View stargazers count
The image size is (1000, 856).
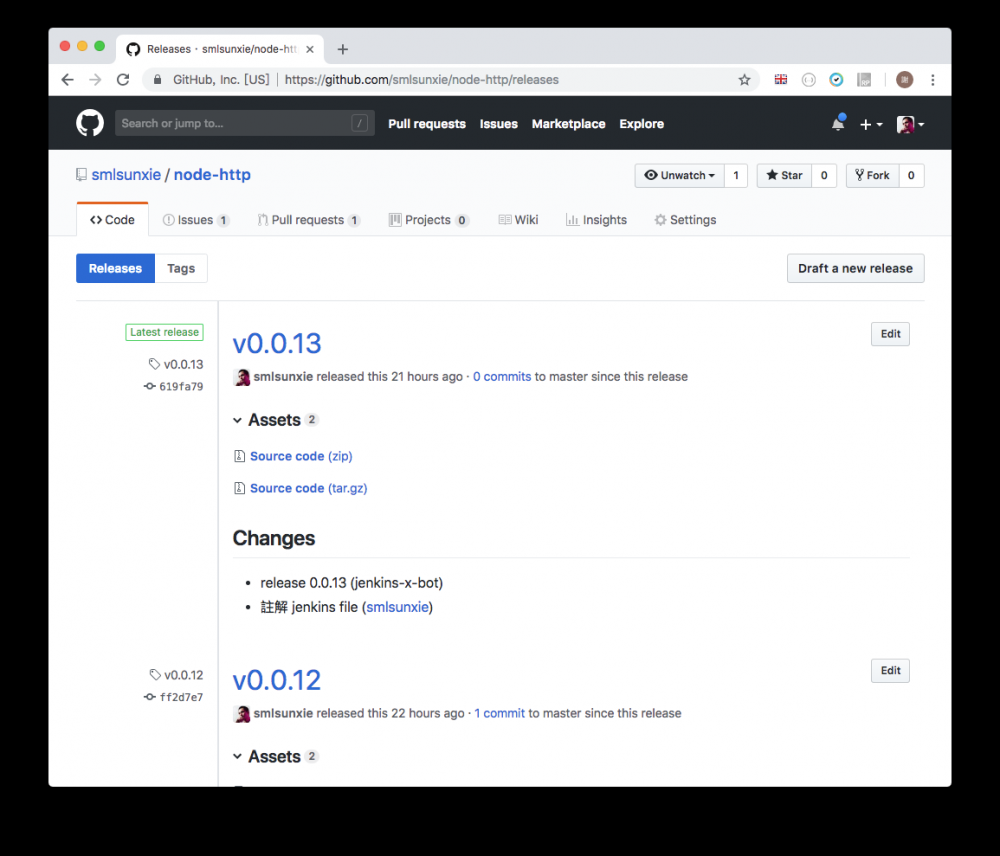point(824,175)
